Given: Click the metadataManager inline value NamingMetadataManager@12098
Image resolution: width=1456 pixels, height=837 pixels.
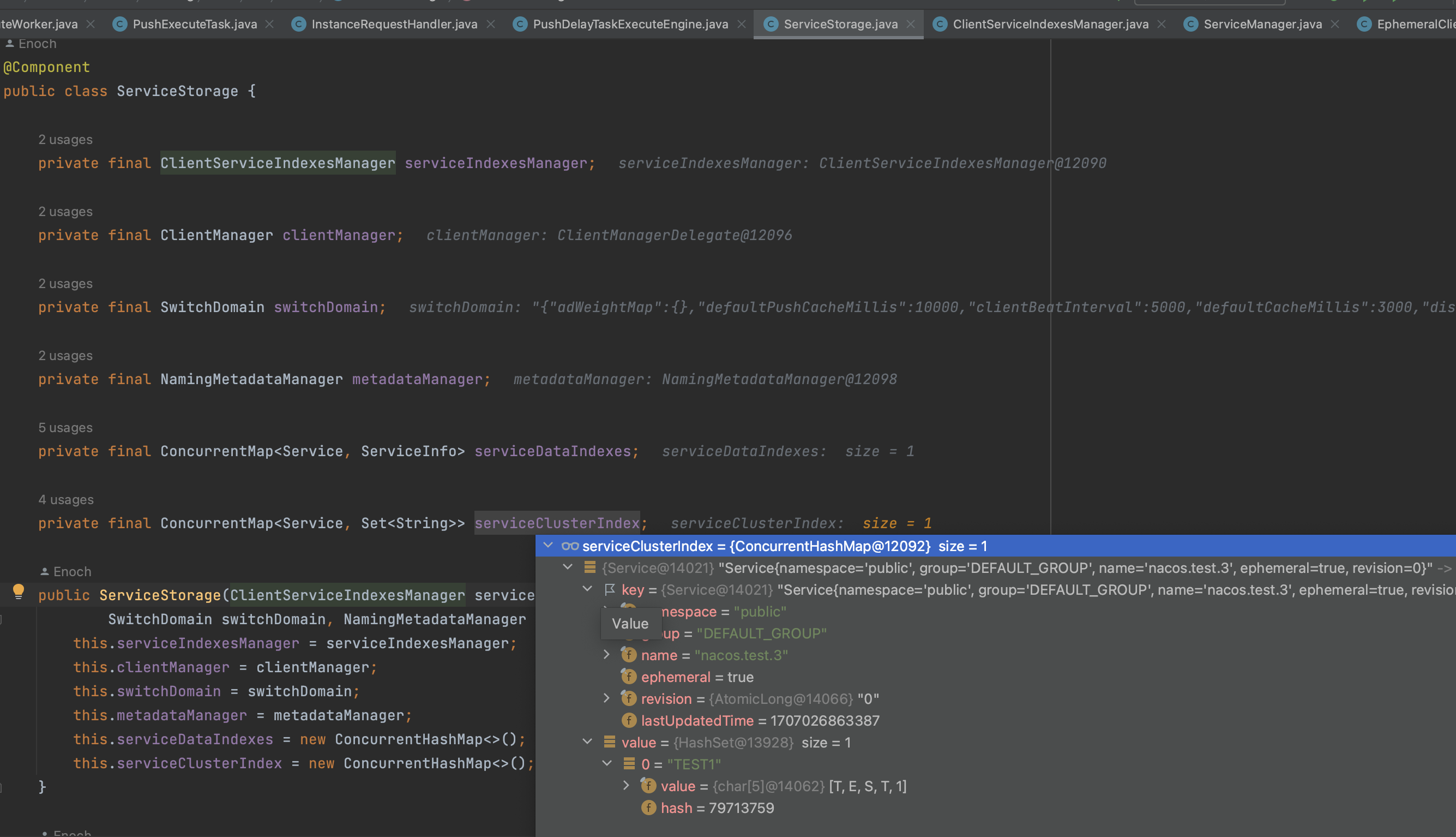Looking at the screenshot, I should [779, 379].
